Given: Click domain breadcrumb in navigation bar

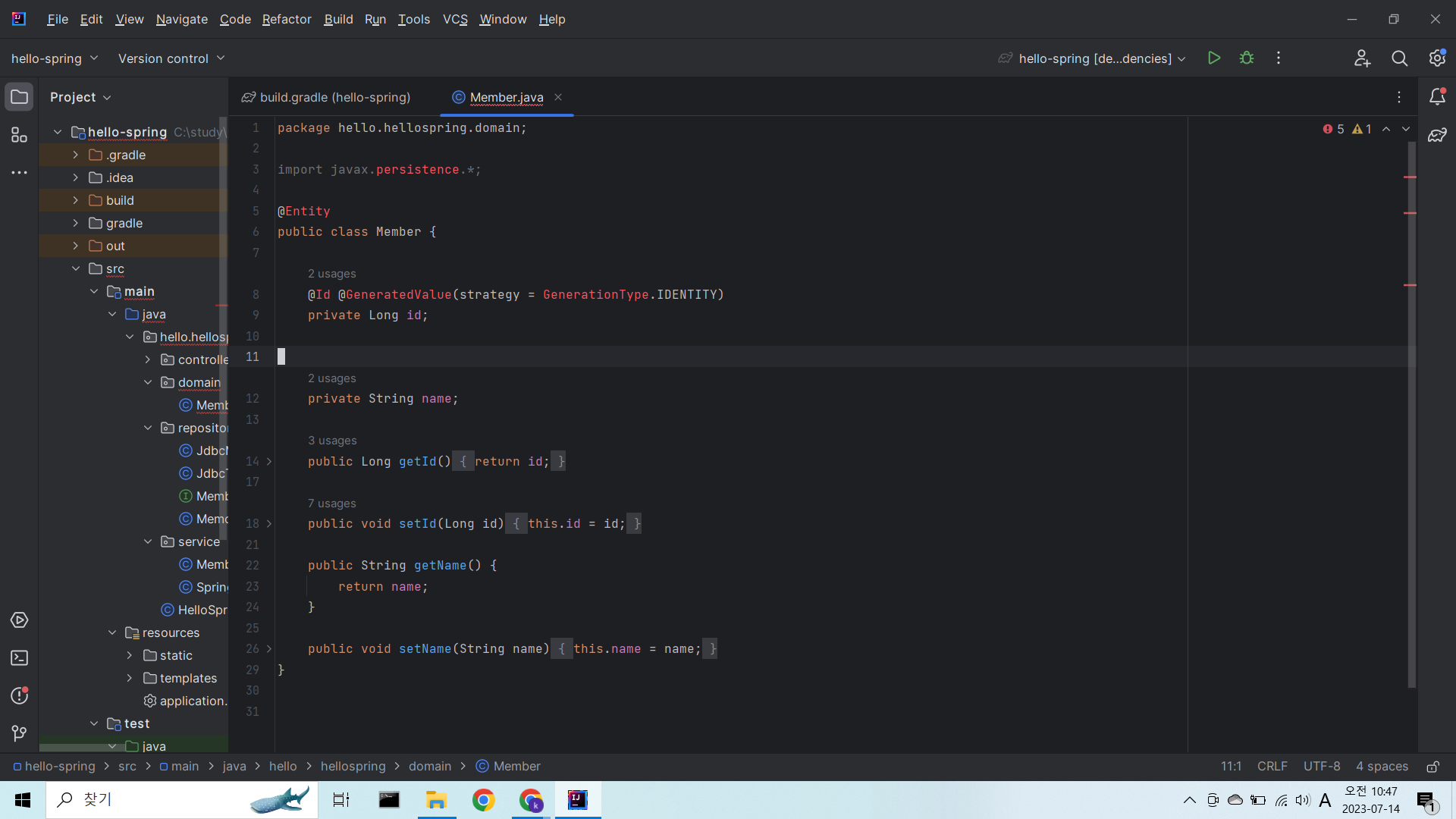Looking at the screenshot, I should tap(430, 767).
